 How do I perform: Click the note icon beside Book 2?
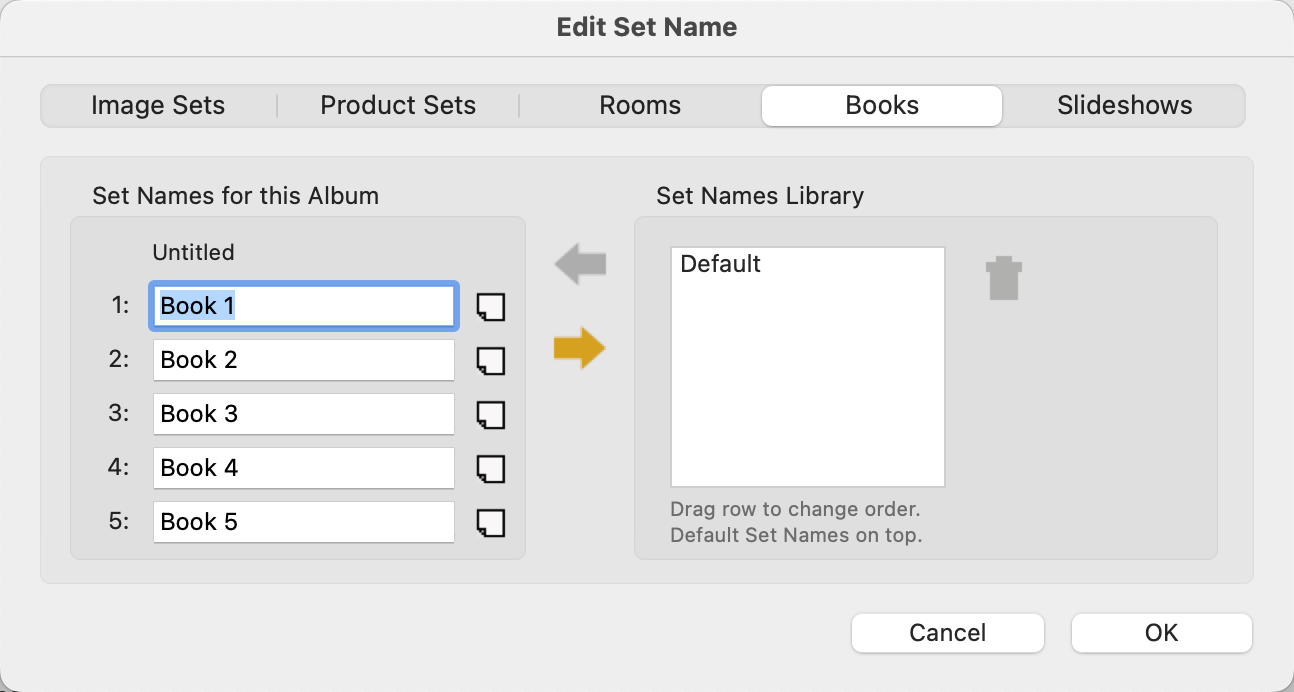tap(490, 361)
